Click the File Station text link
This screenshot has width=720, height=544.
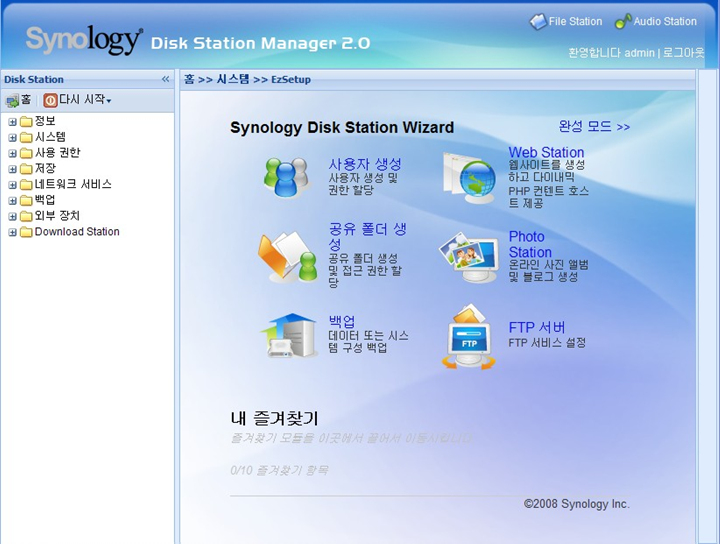pyautogui.click(x=575, y=22)
